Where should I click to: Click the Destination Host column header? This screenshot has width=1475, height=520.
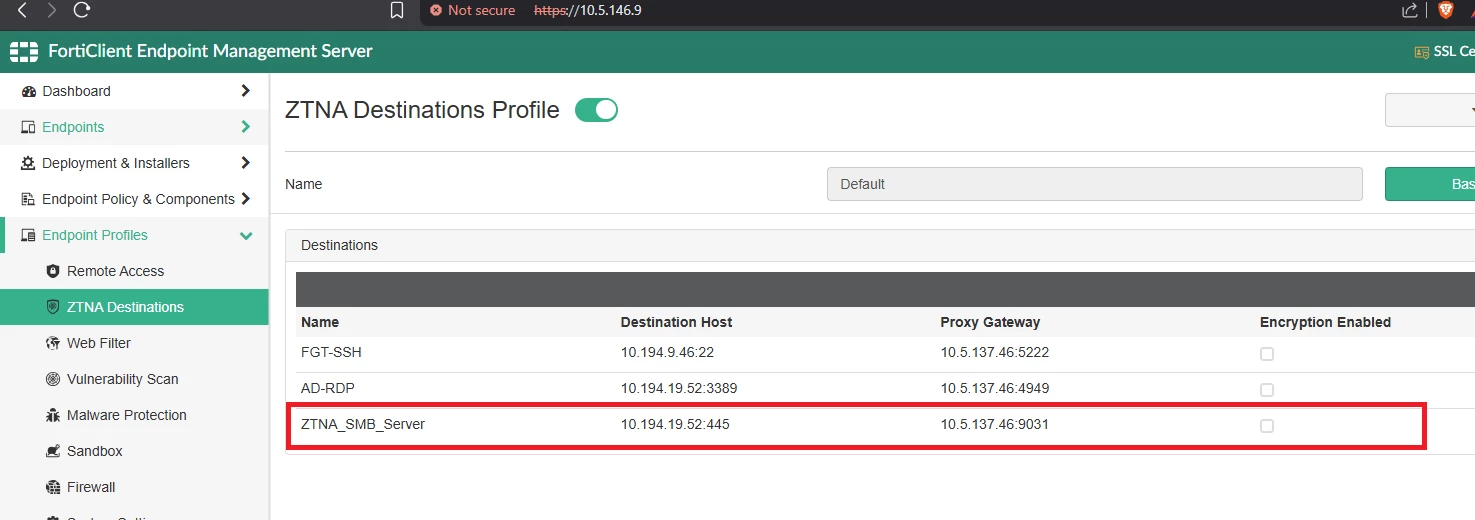pos(676,322)
